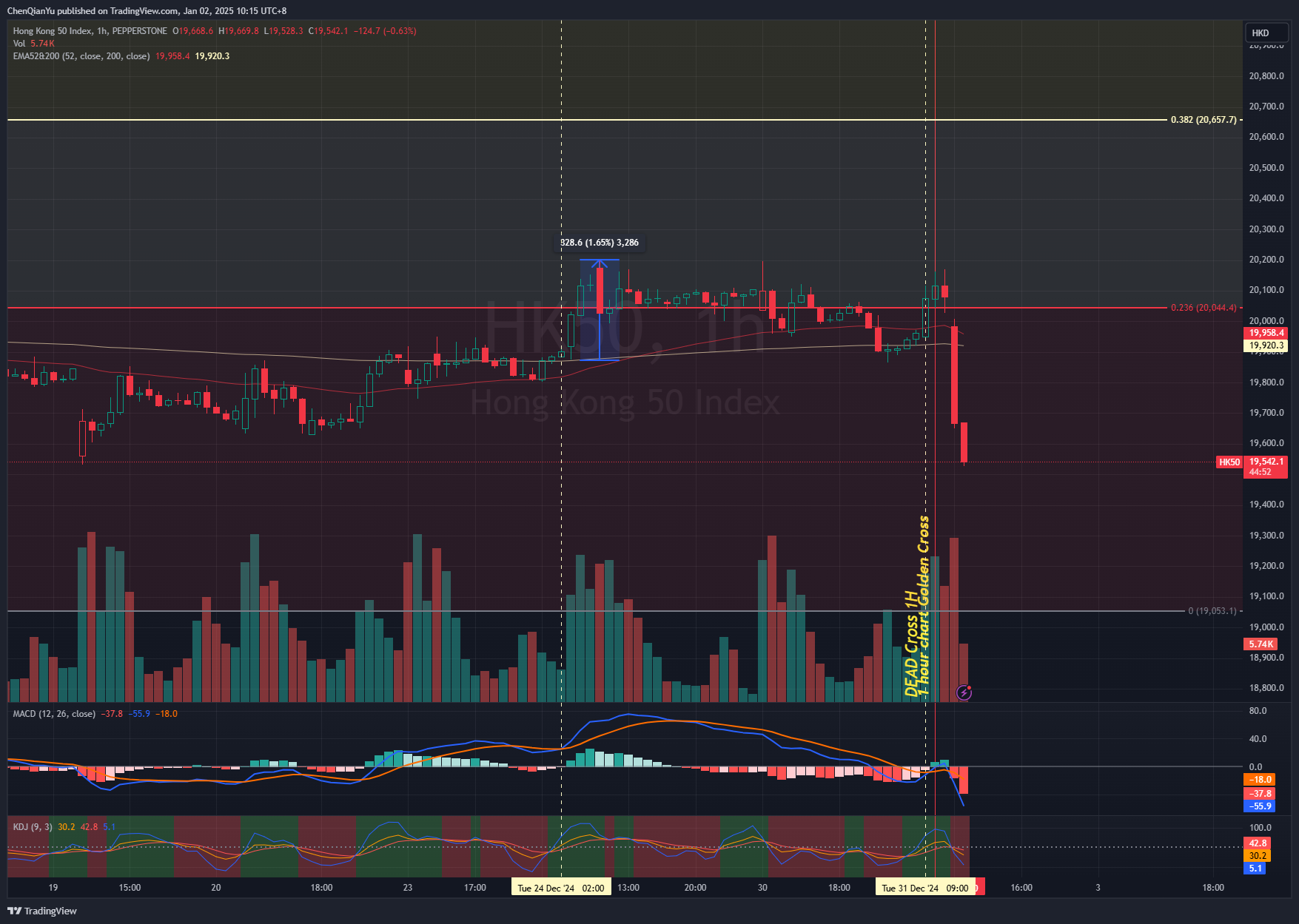This screenshot has width=1299, height=924.
Task: Click the TradingView logo at bottom left
Action: 42,911
